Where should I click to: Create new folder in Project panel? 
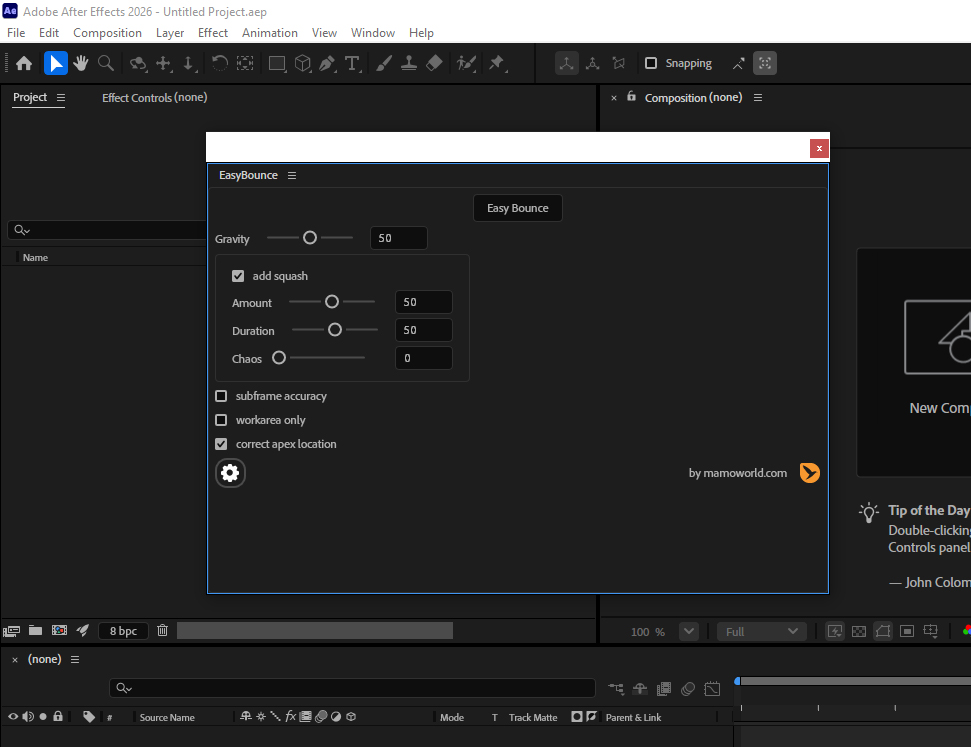[35, 631]
